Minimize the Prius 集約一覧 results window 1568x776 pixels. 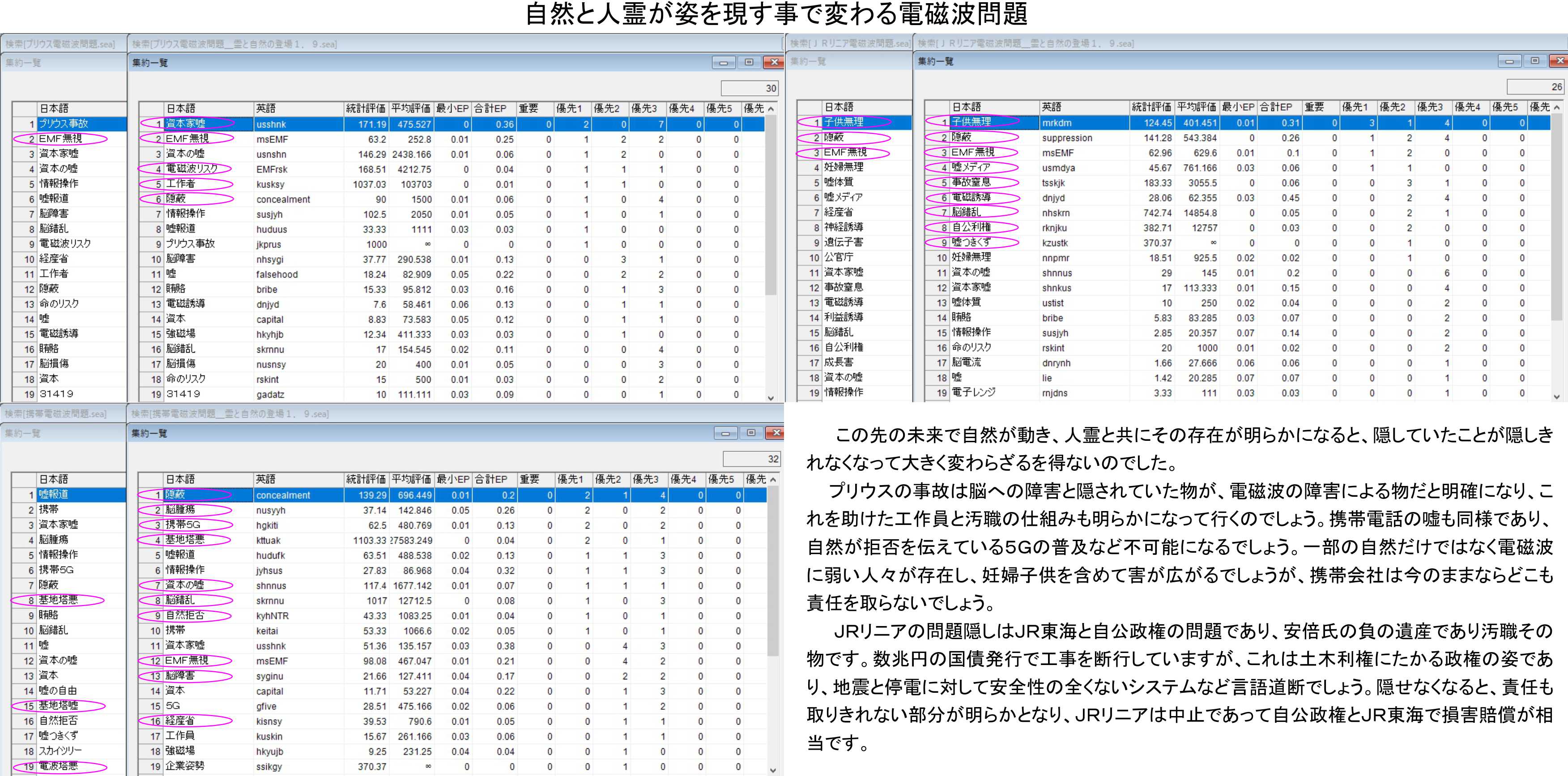(723, 63)
